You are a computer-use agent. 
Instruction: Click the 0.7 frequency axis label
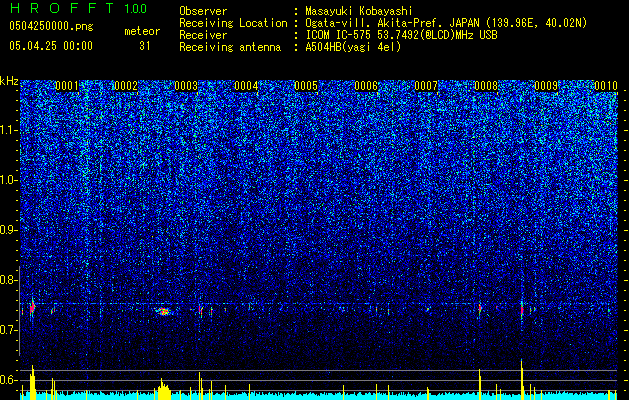pyautogui.click(x=8, y=330)
